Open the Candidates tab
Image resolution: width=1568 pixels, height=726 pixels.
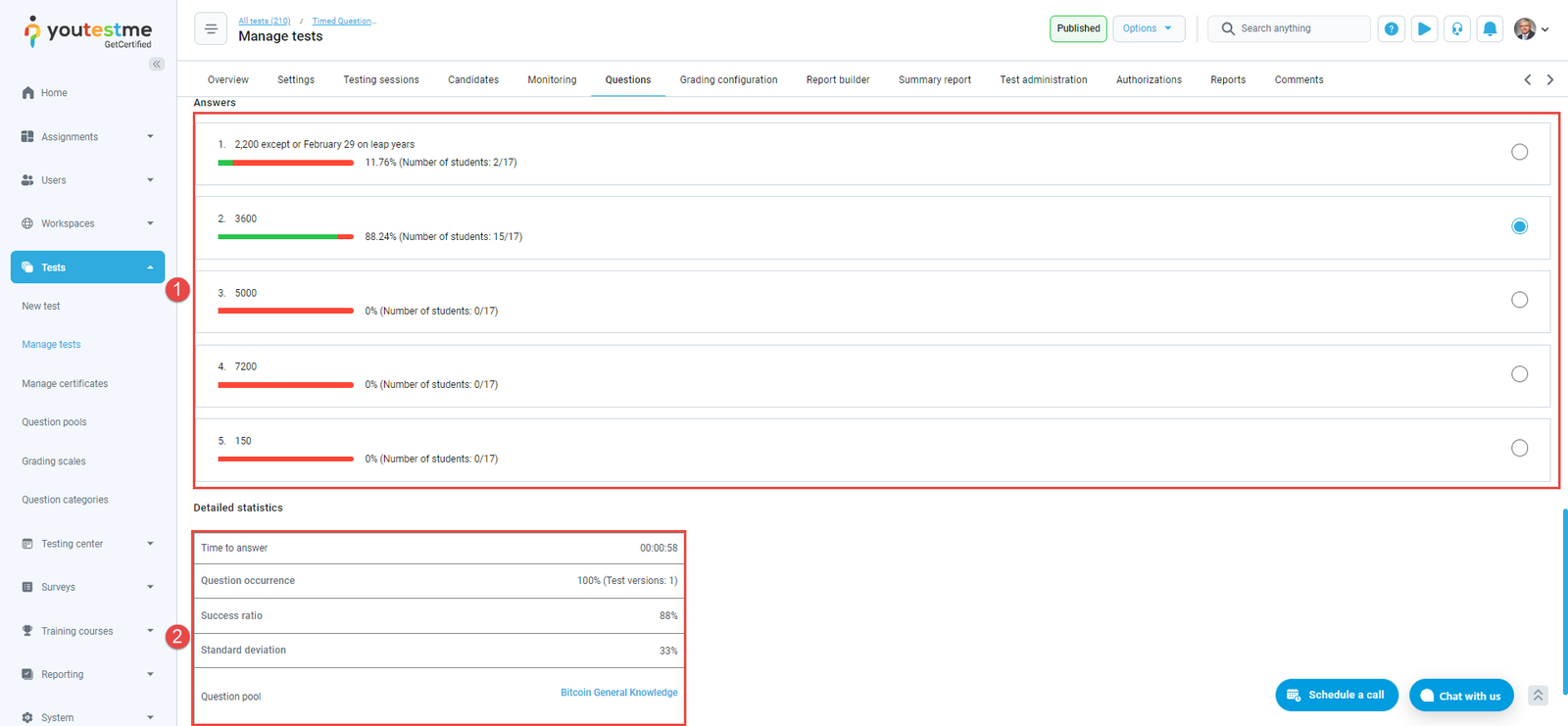click(x=472, y=80)
